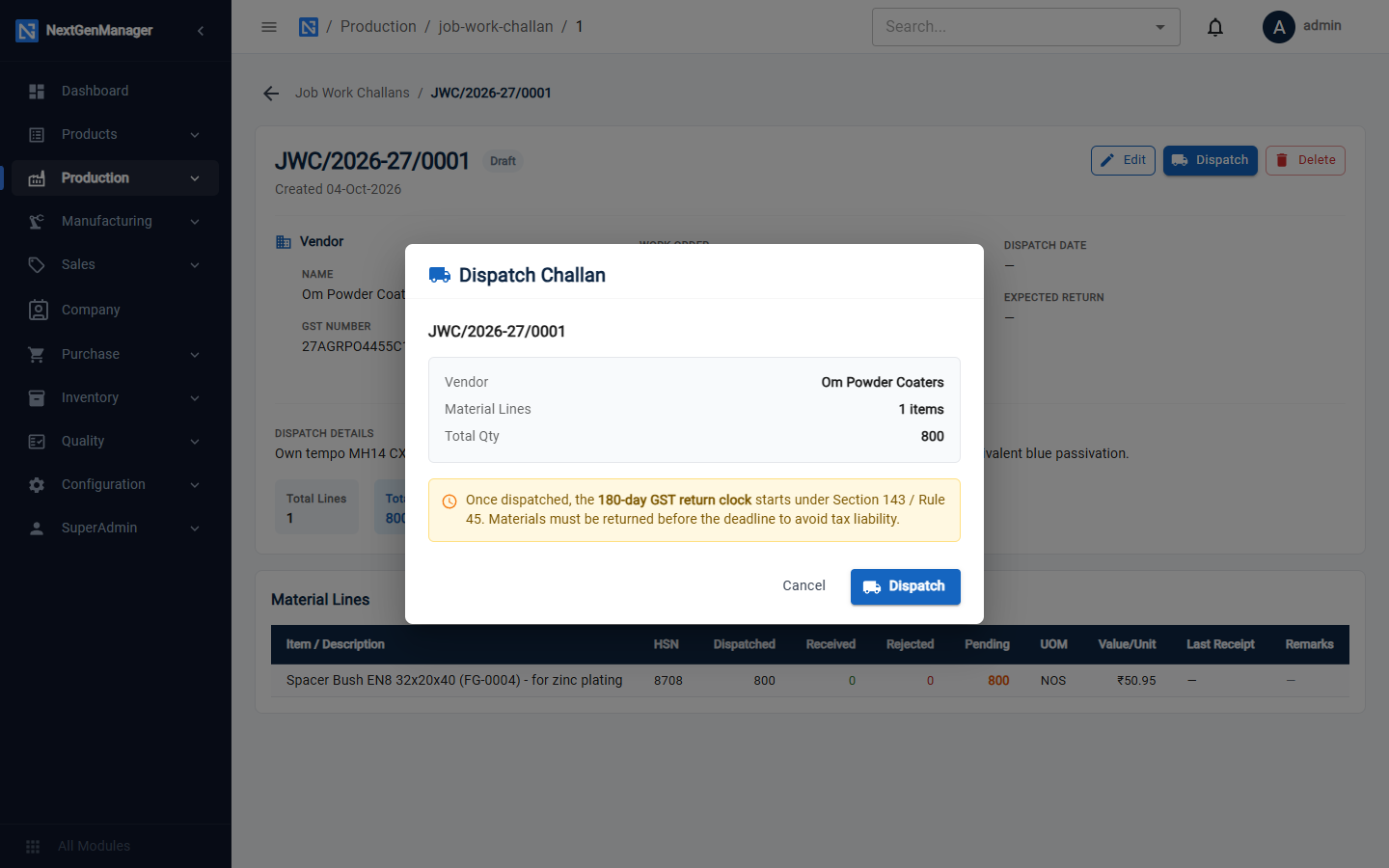Click the Manufacturing icon in the sidebar
This screenshot has width=1389, height=868.
click(x=37, y=222)
